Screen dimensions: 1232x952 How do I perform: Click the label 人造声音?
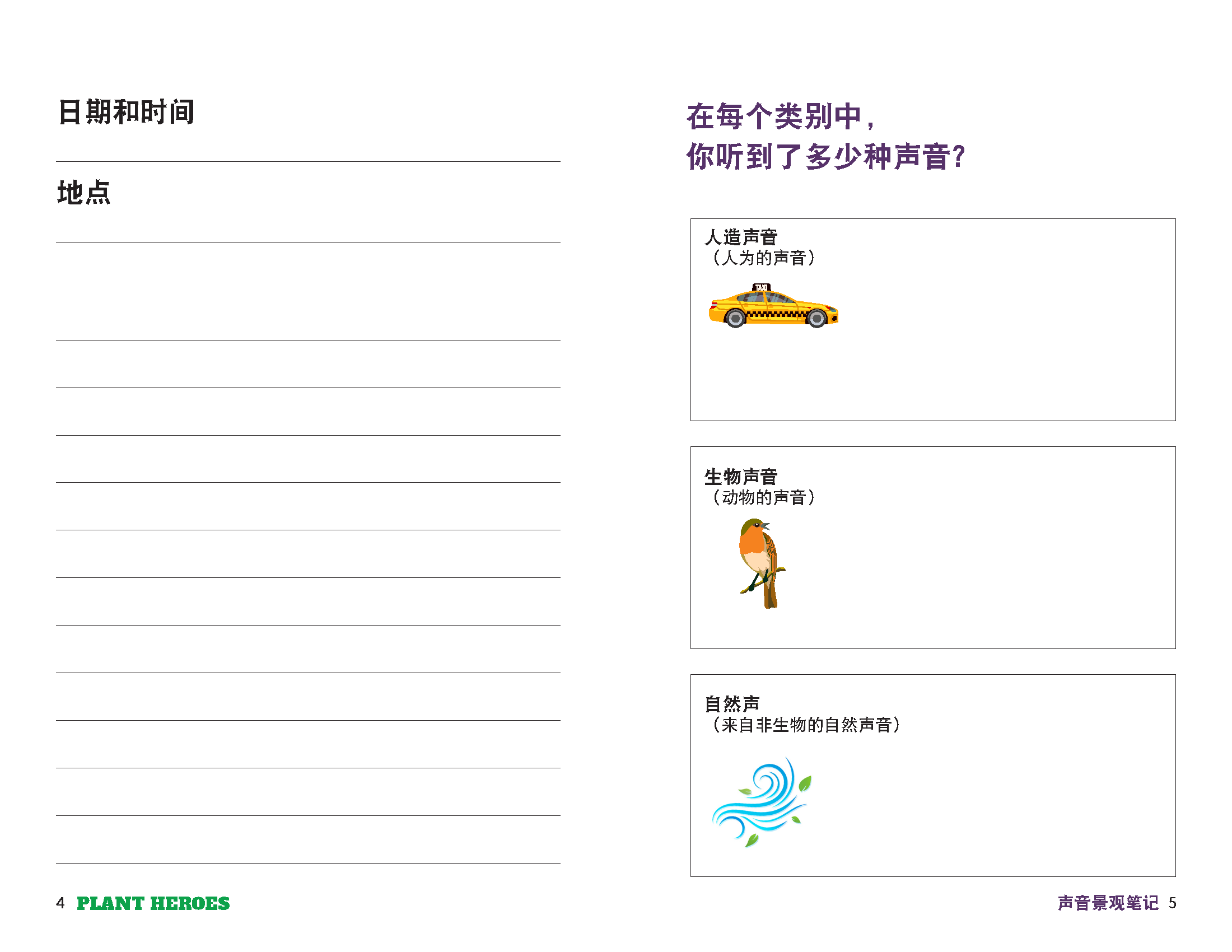741,237
